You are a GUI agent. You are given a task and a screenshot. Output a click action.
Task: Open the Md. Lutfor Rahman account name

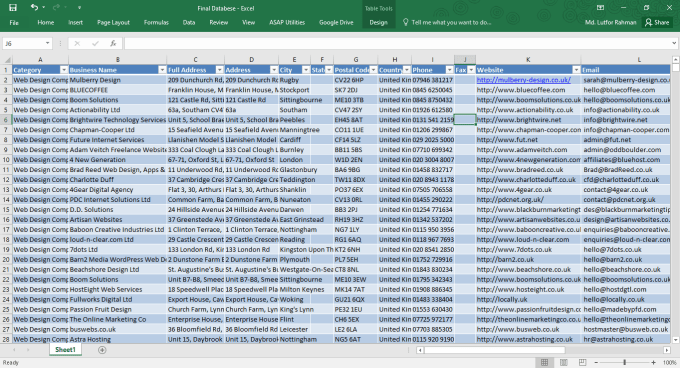pyautogui.click(x=611, y=23)
